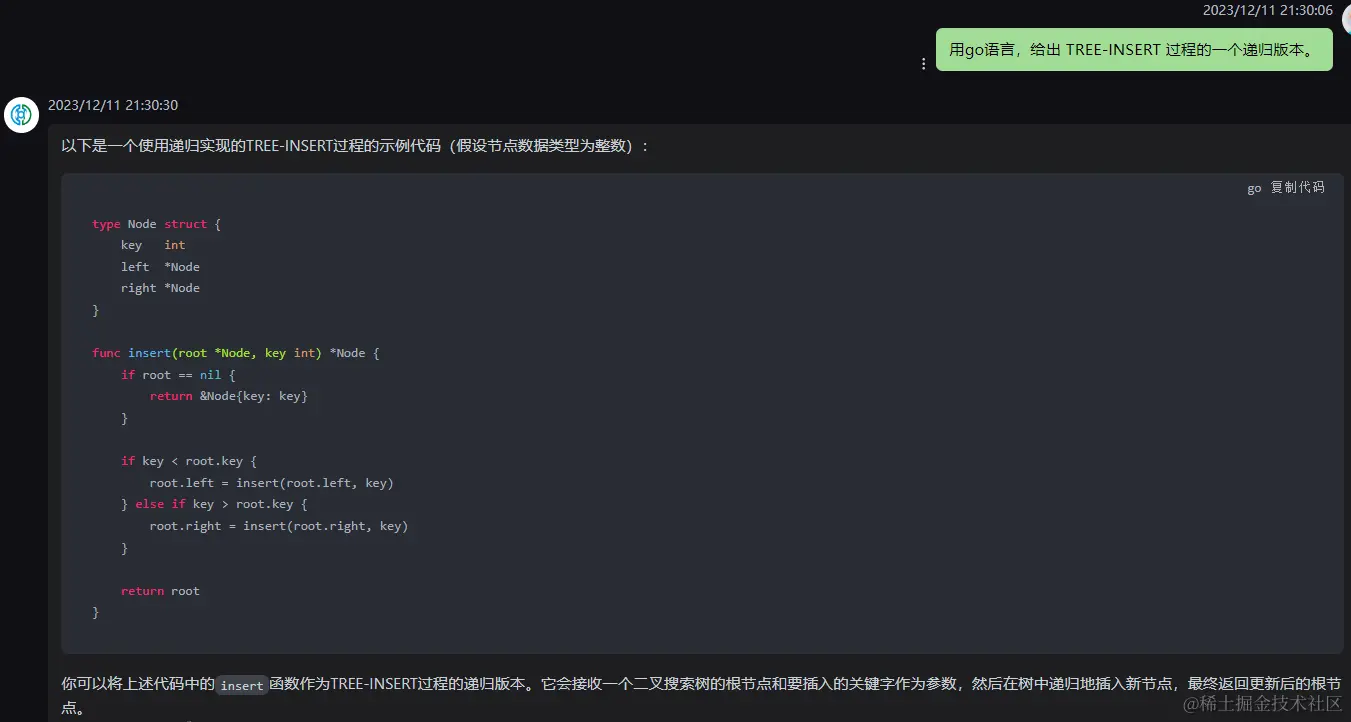Viewport: 1351px width, 722px height.
Task: Click the three-dot menu beside the question bubble
Action: pyautogui.click(x=922, y=63)
